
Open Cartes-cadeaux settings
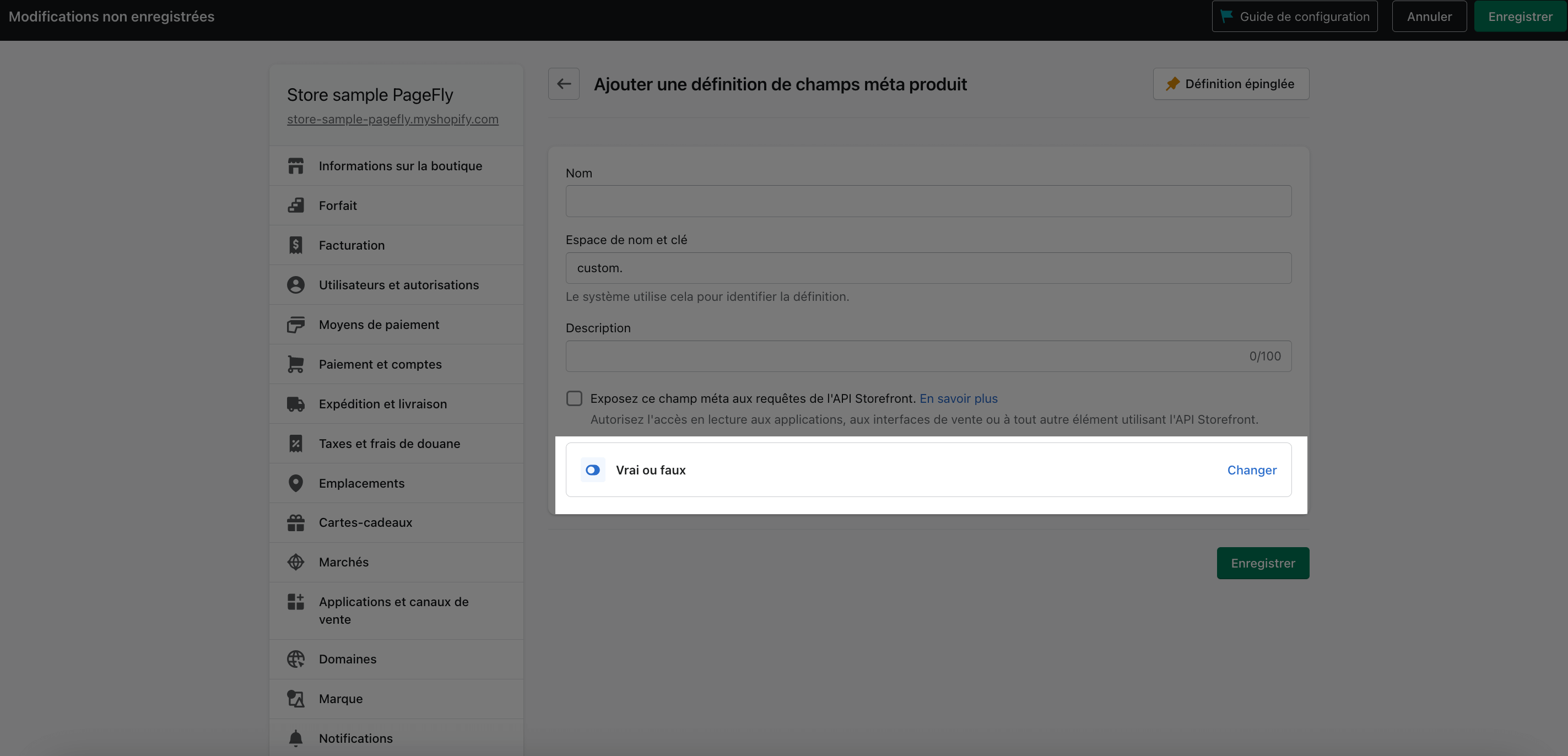396,522
